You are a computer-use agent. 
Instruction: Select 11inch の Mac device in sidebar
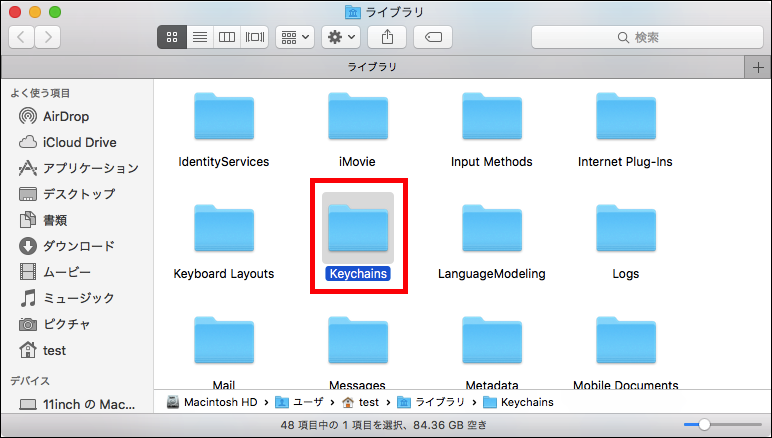point(77,405)
